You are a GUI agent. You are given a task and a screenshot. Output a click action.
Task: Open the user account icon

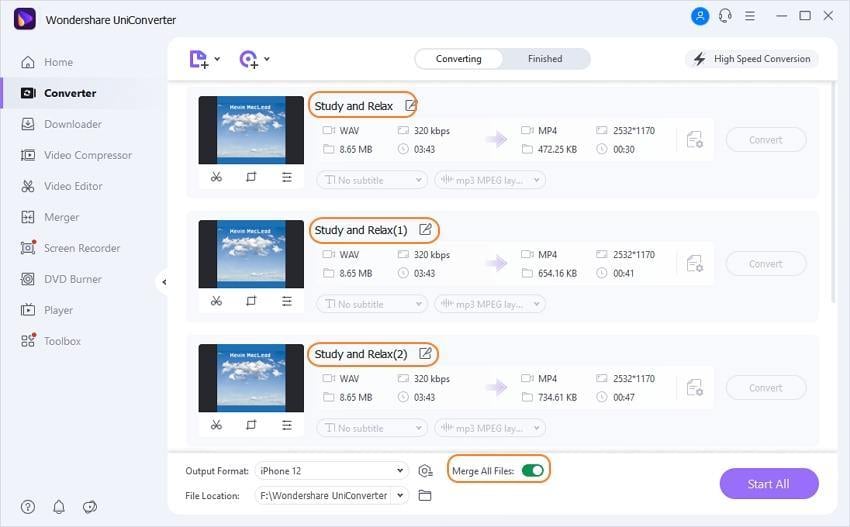[x=700, y=16]
